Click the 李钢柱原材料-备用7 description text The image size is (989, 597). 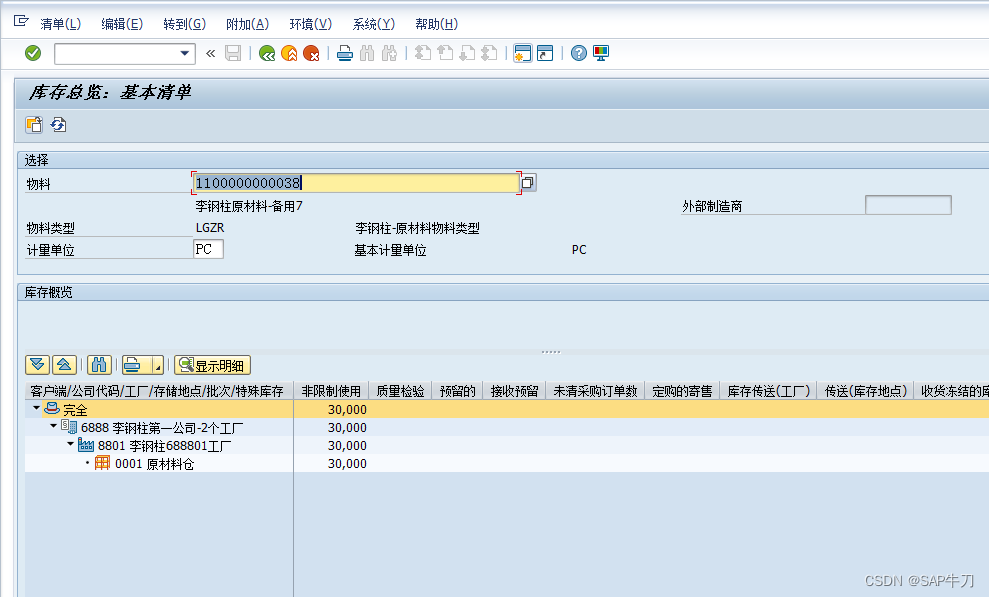249,206
